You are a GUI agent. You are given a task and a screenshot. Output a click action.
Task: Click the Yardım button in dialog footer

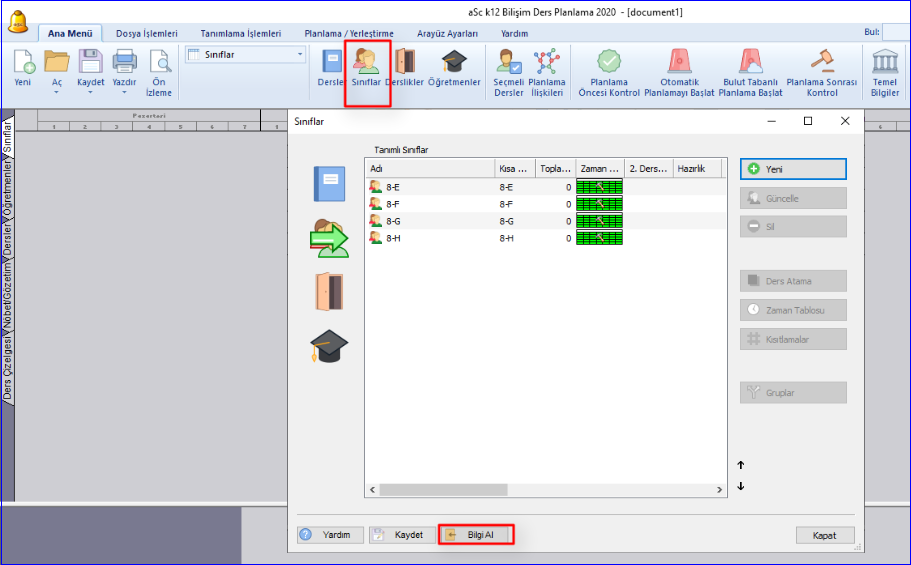(330, 535)
